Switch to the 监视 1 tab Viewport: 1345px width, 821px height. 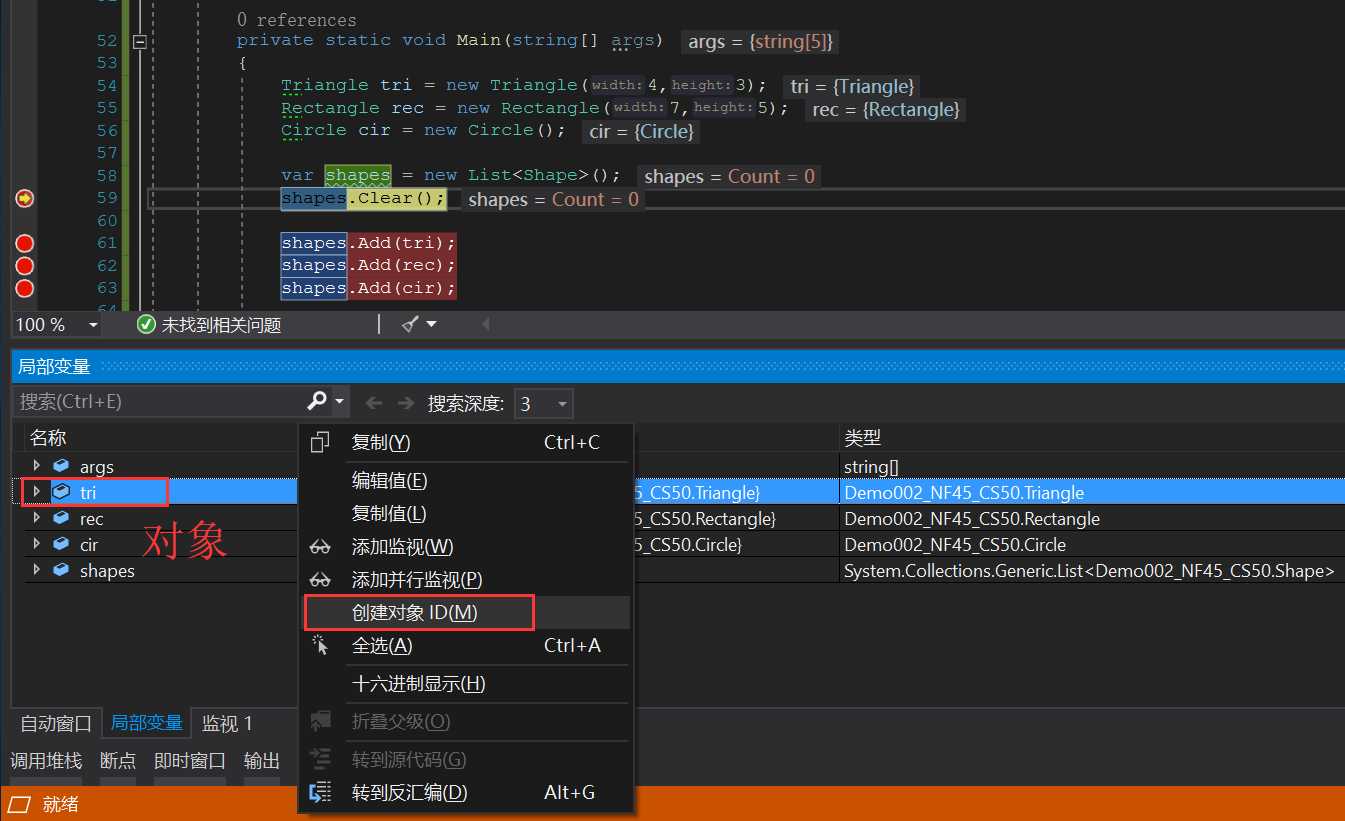228,723
